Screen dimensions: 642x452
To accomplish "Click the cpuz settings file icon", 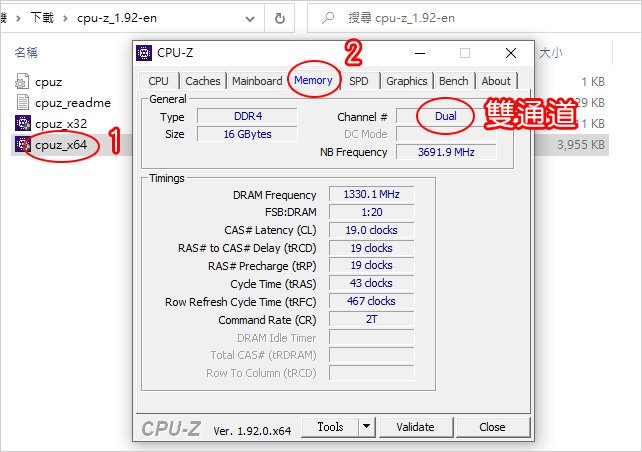I will [x=22, y=81].
